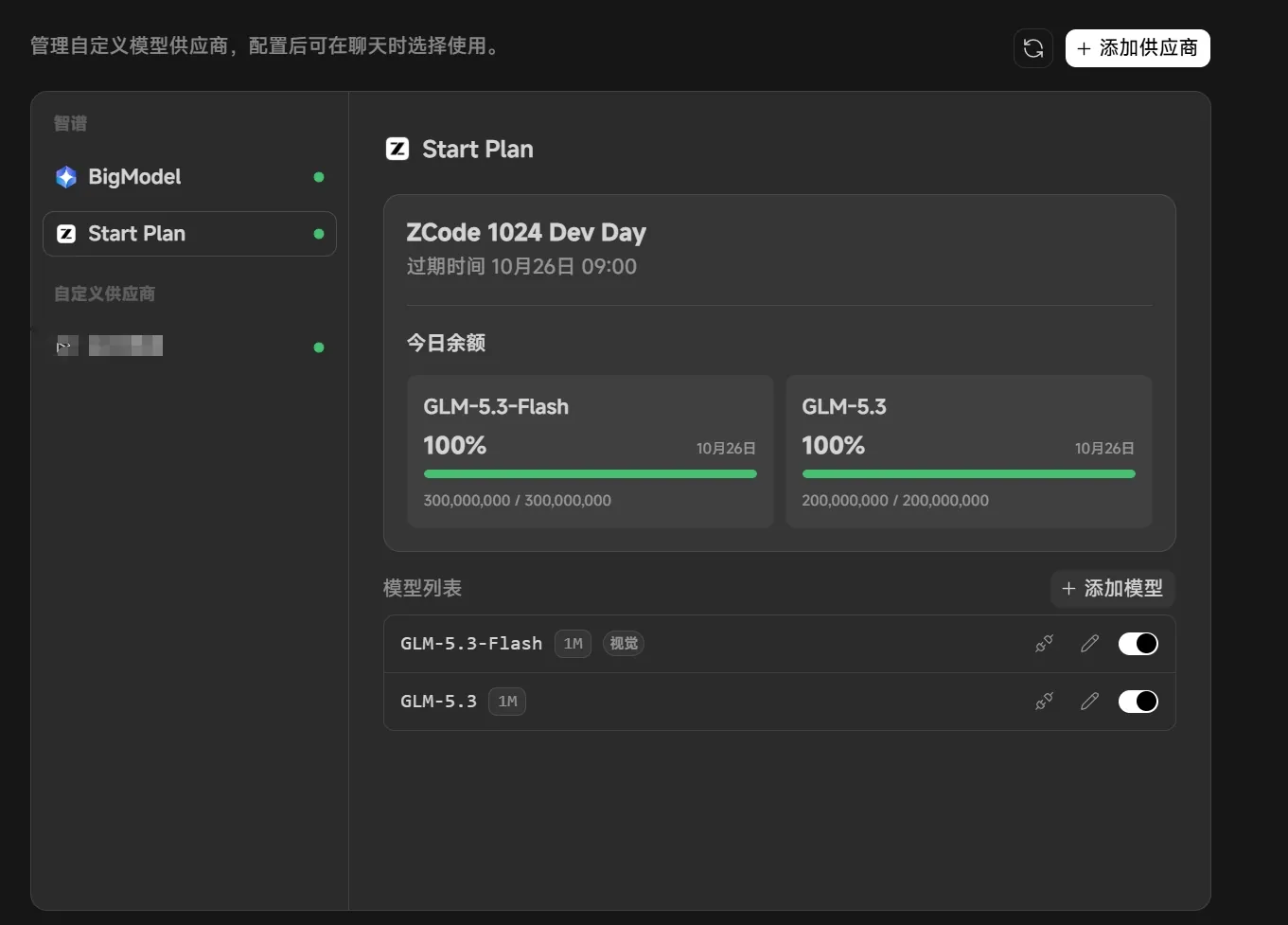This screenshot has height=925, width=1288.
Task: Test connection for GLM-5.3-Flash via plug icon
Action: coord(1044,644)
